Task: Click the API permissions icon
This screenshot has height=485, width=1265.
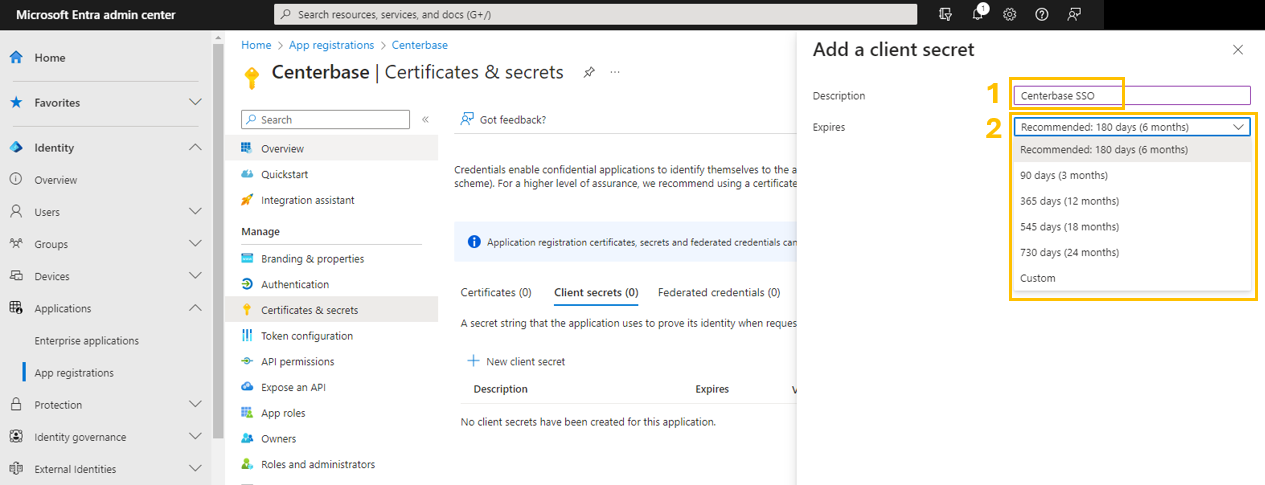Action: click(247, 362)
